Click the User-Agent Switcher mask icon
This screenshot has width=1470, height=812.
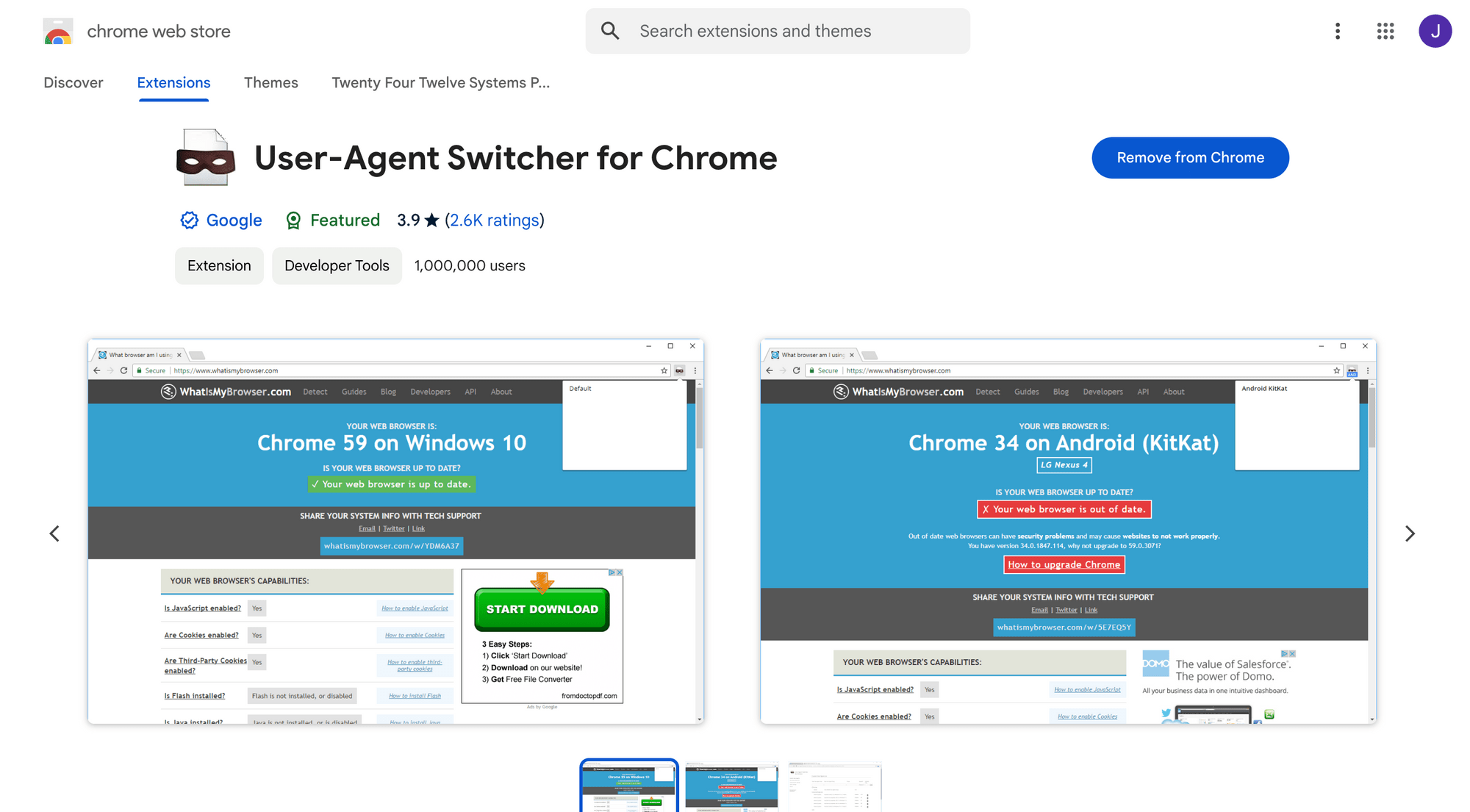pyautogui.click(x=206, y=157)
